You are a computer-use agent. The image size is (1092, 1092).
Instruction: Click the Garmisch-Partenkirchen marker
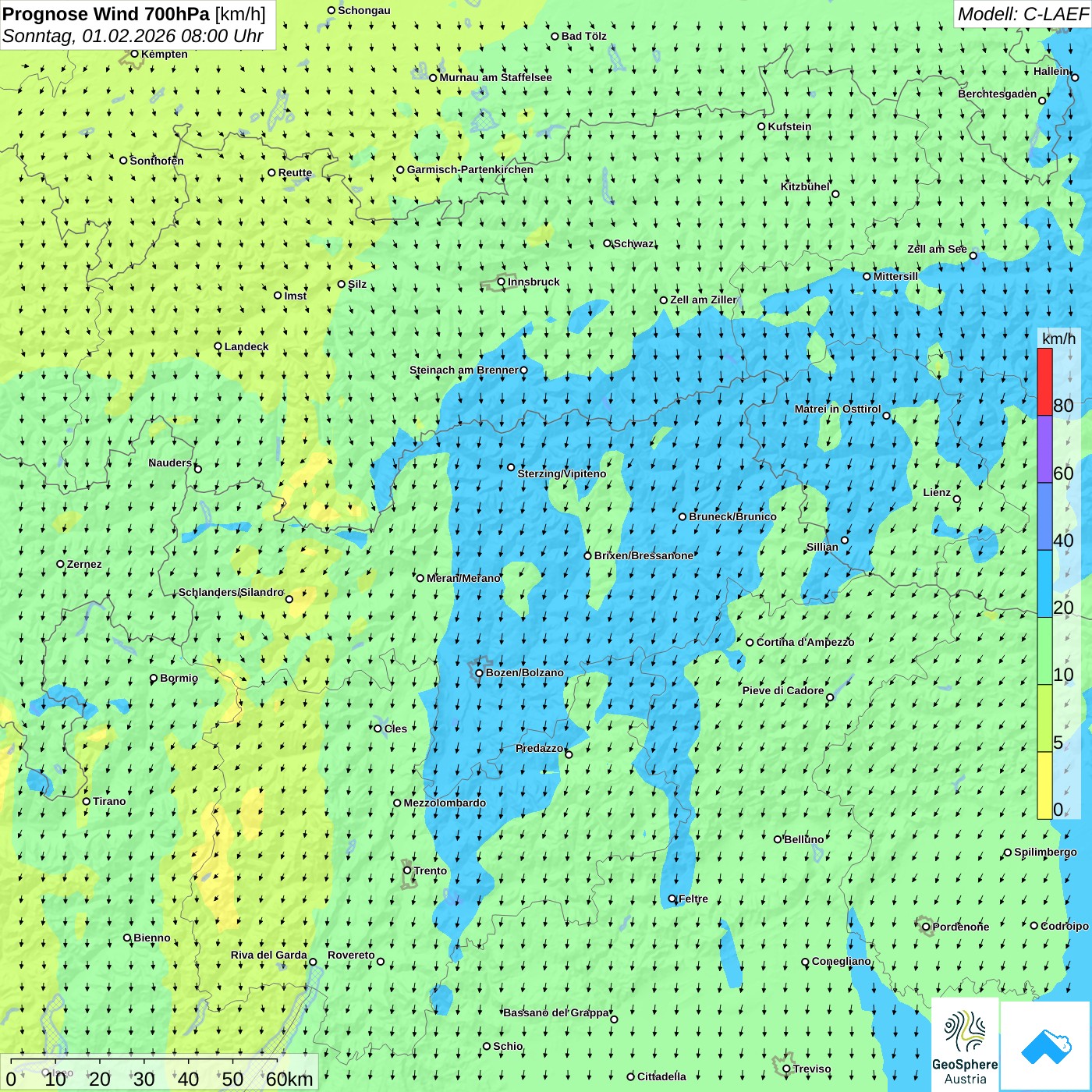tap(400, 169)
